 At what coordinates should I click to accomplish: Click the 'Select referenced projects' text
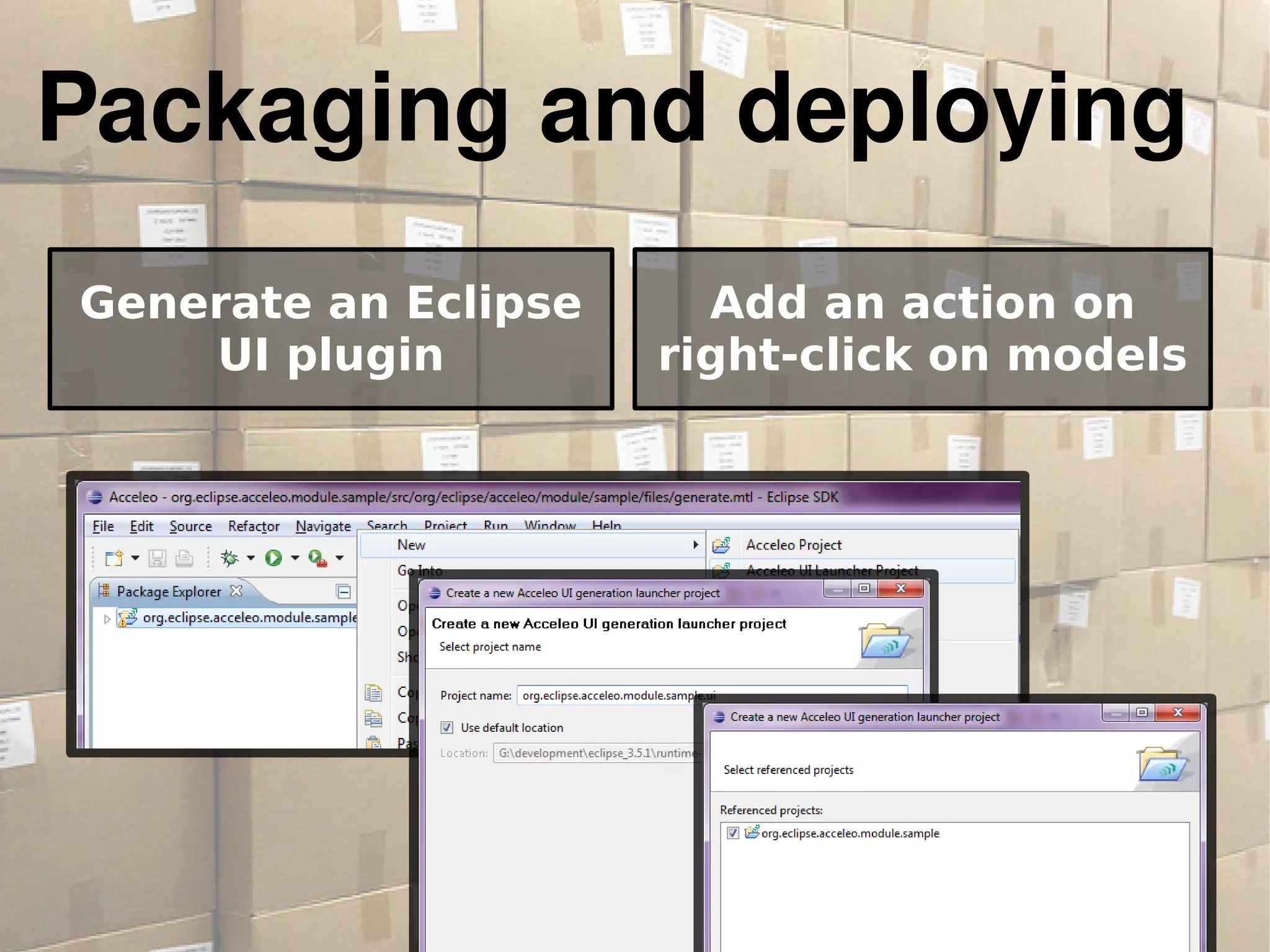pyautogui.click(x=788, y=770)
